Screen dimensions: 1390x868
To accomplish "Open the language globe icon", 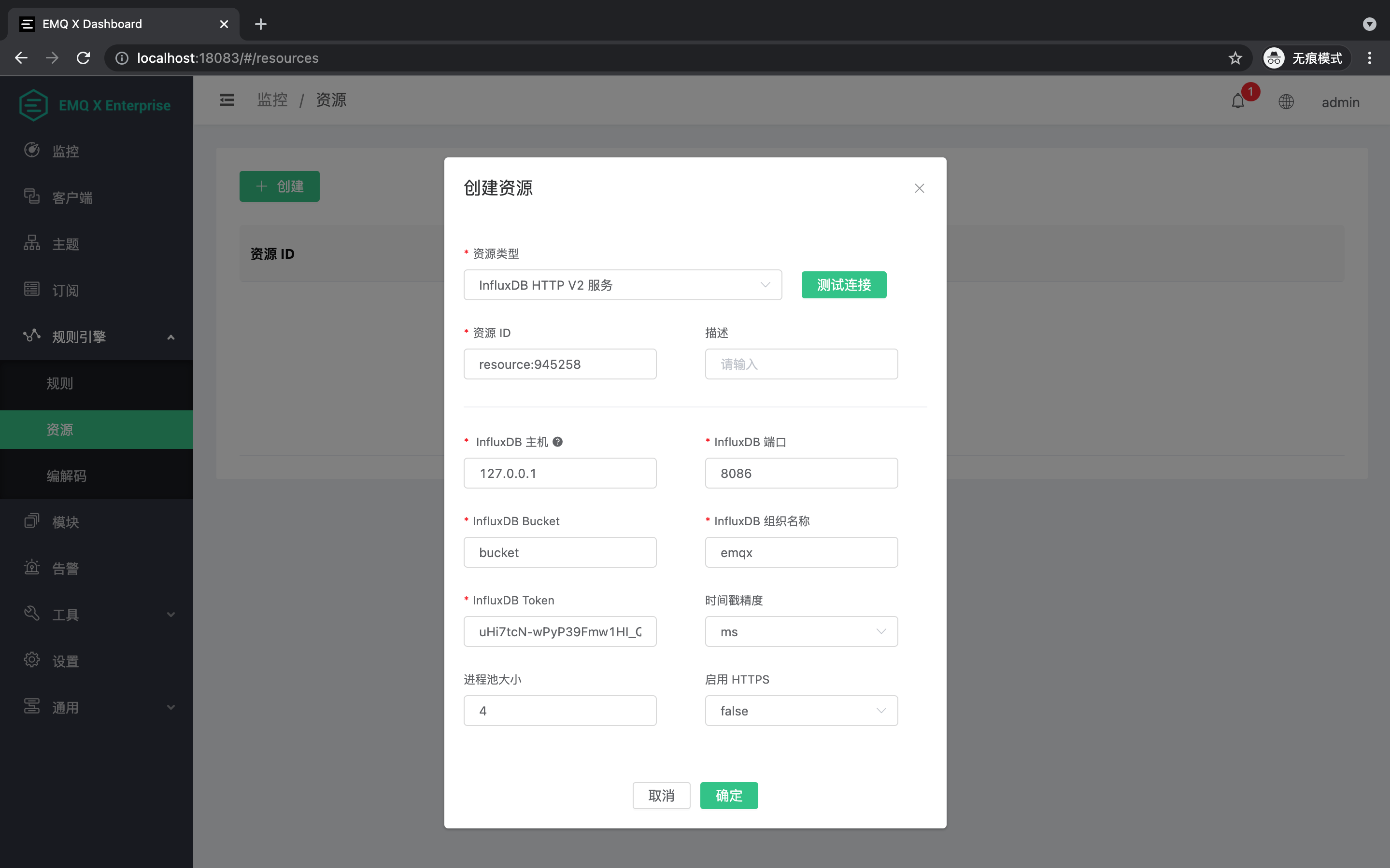I will pyautogui.click(x=1286, y=101).
